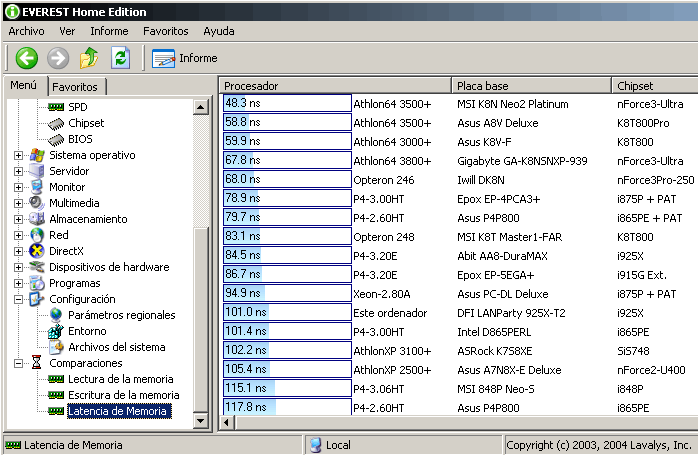Click the Asus A8V Deluxe cell
This screenshot has height=455, width=698.
(x=498, y=123)
